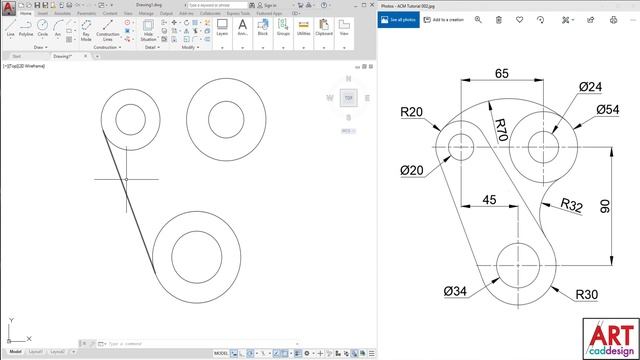
Task: Select the Arc tool
Action: pyautogui.click(x=58, y=28)
